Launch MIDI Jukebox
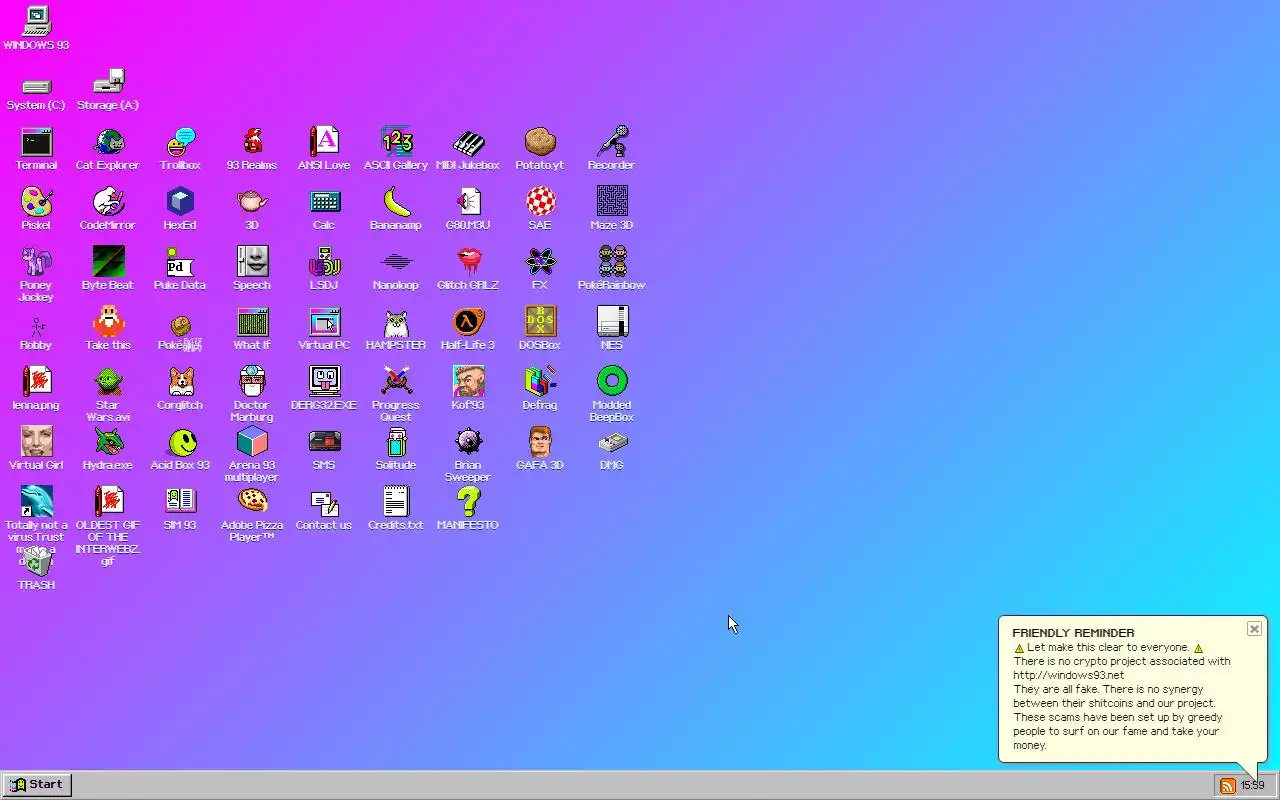1280x800 pixels. 468,142
